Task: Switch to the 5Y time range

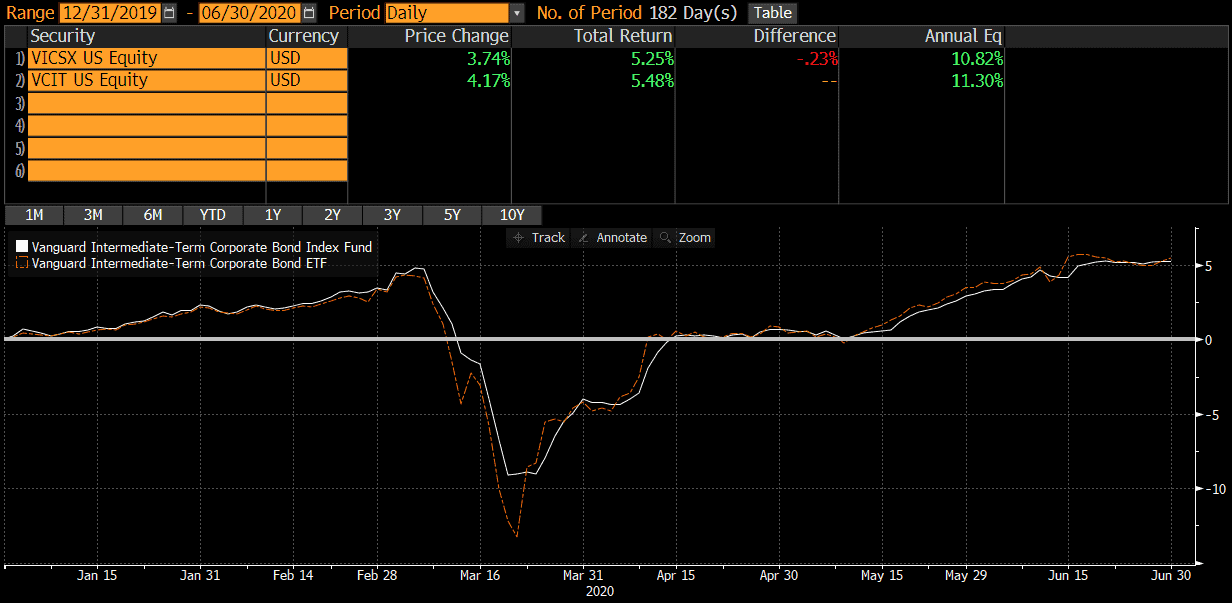Action: pos(452,215)
